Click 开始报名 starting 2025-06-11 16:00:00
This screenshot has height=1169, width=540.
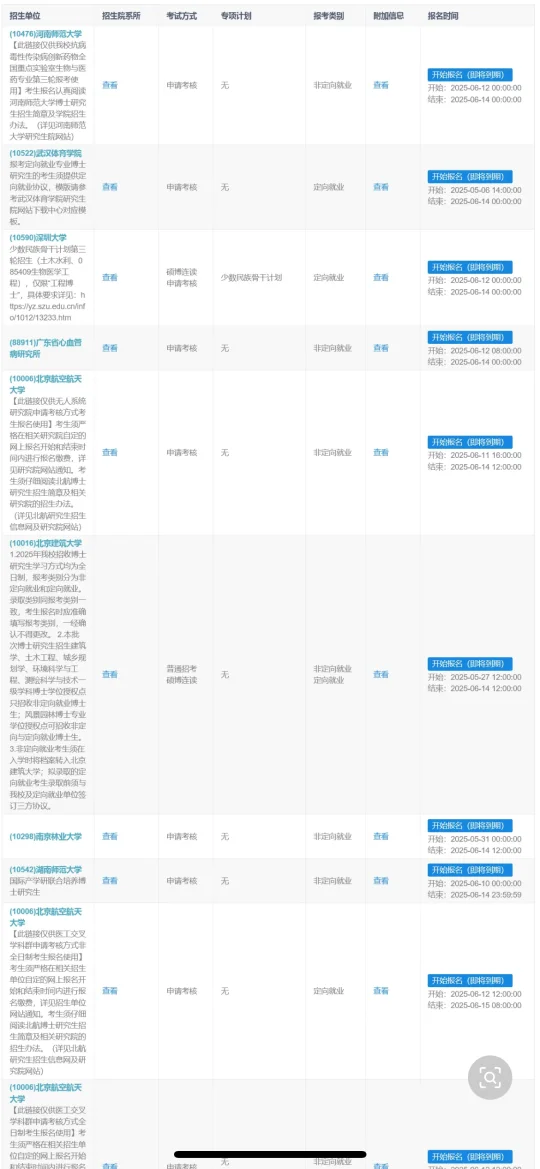coord(470,442)
